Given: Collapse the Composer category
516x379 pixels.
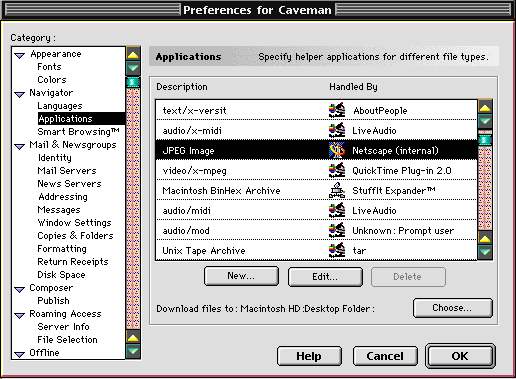Looking at the screenshot, I should pyautogui.click(x=20, y=289).
